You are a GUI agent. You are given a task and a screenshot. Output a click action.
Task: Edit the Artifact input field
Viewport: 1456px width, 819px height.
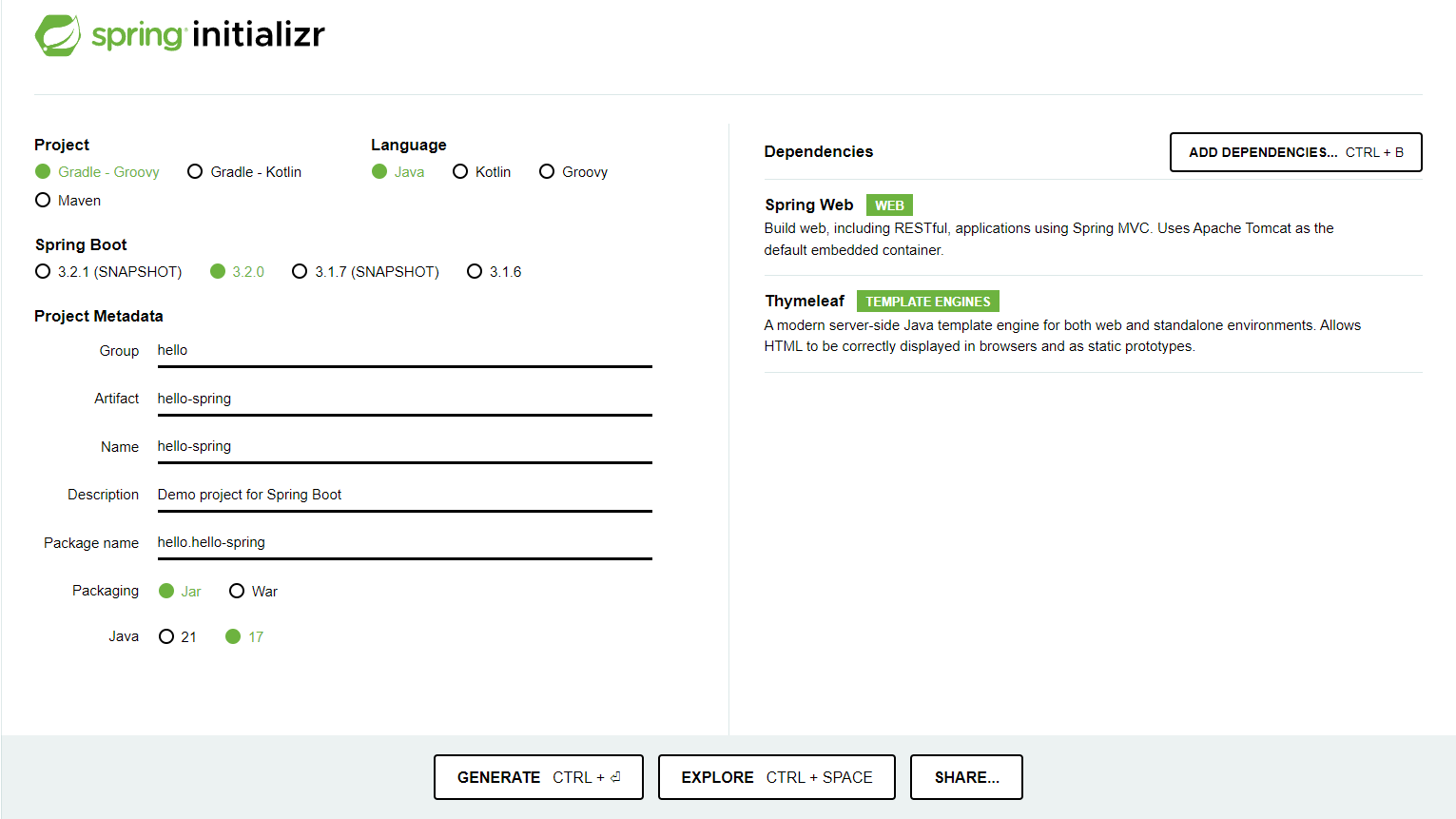pyautogui.click(x=404, y=400)
